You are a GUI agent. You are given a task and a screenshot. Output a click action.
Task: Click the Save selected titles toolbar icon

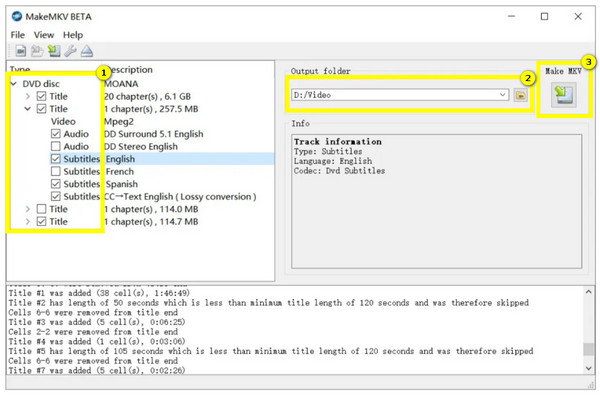(54, 51)
